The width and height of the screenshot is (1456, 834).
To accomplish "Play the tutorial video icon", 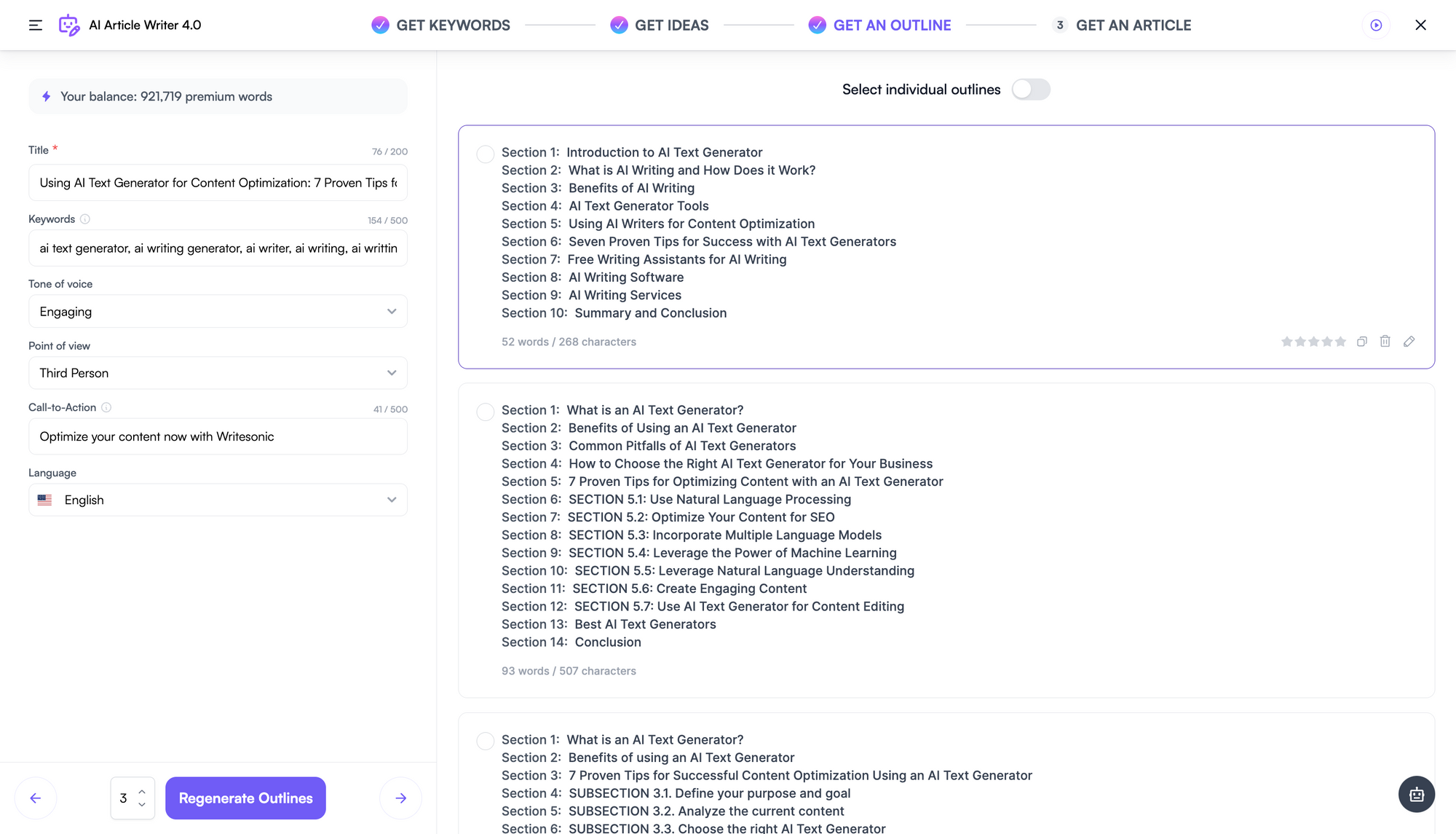I will click(x=1376, y=25).
